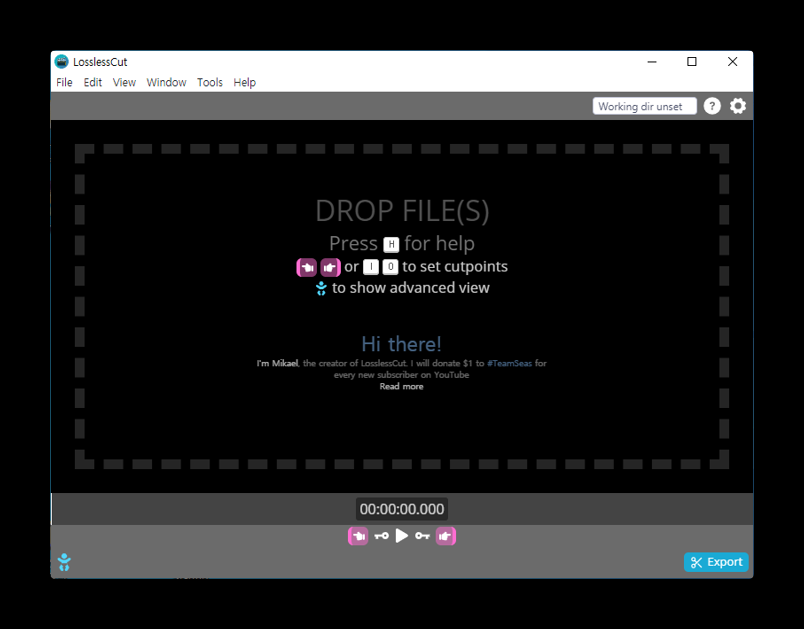Set cut start with left hand icon in controls
Viewport: 804px width, 629px height.
point(358,536)
